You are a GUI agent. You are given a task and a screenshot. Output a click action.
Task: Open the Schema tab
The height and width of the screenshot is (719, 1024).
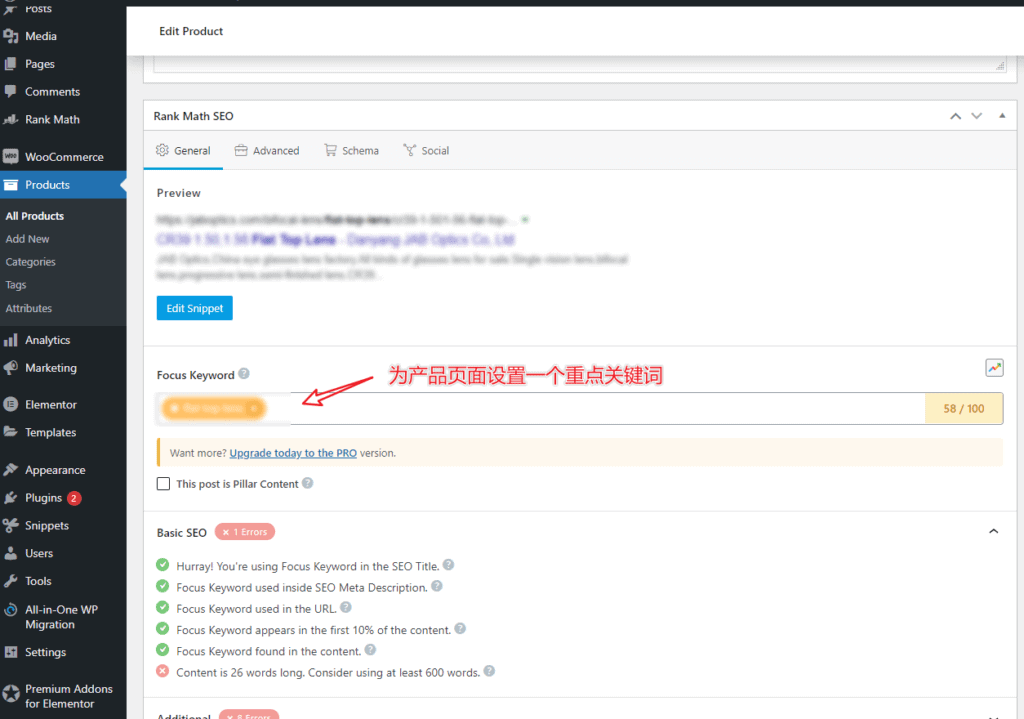[x=351, y=150]
